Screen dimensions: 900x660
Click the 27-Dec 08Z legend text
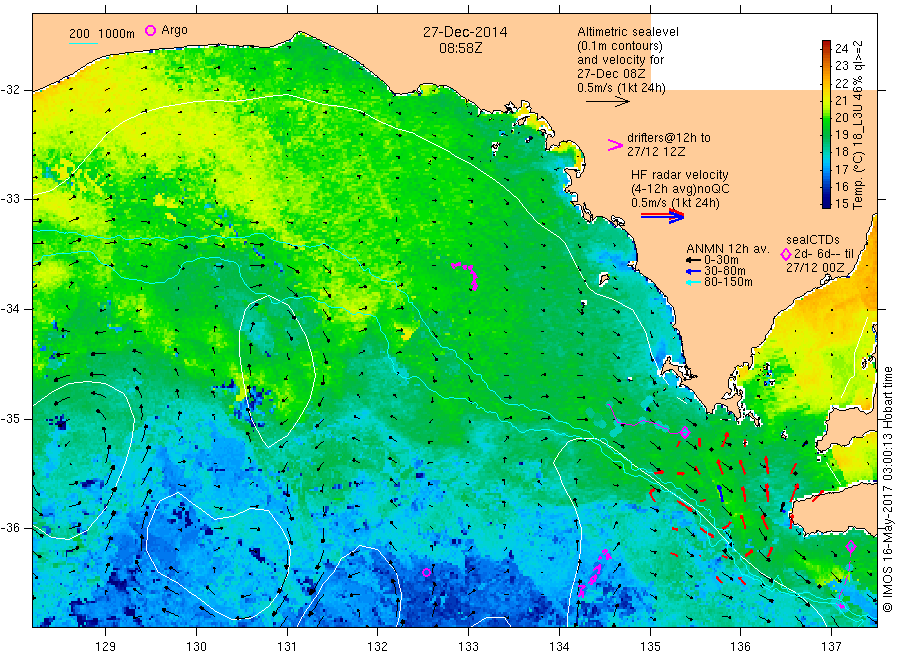611,73
